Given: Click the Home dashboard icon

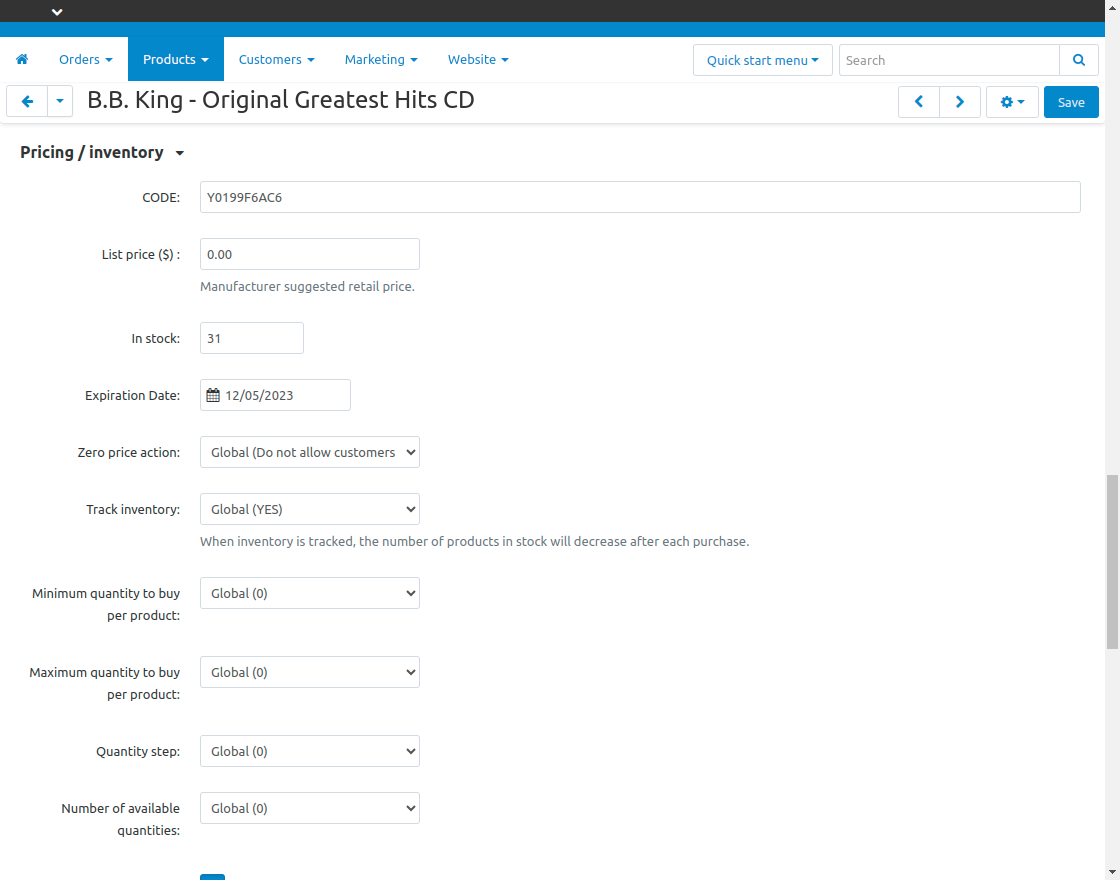Looking at the screenshot, I should point(22,59).
